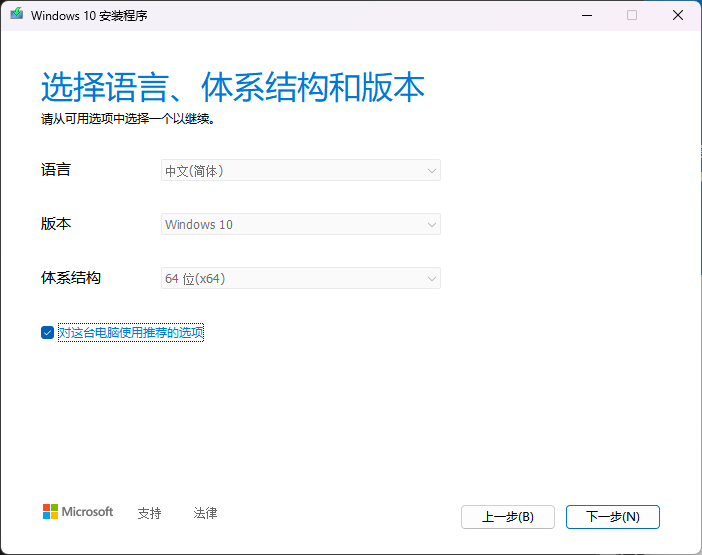
Task: Open the 支持 link
Action: click(x=150, y=513)
